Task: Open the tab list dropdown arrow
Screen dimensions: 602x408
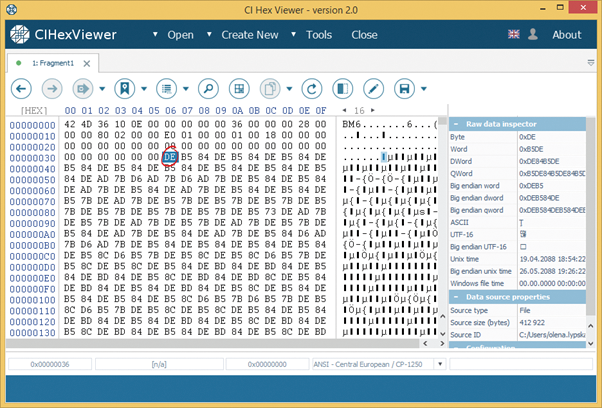Action: [591, 63]
